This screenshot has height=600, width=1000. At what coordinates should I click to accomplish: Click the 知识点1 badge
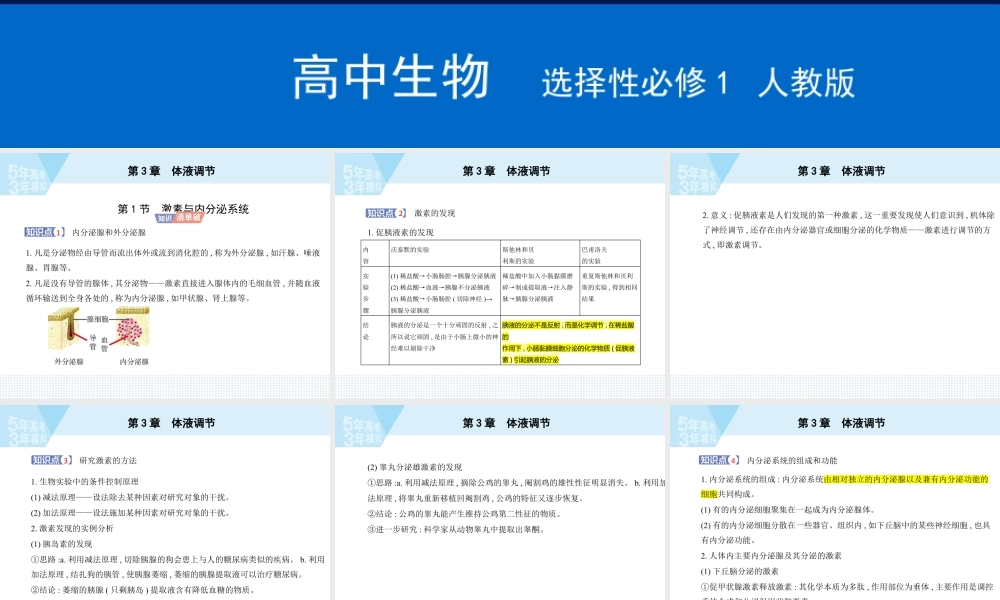(45, 232)
